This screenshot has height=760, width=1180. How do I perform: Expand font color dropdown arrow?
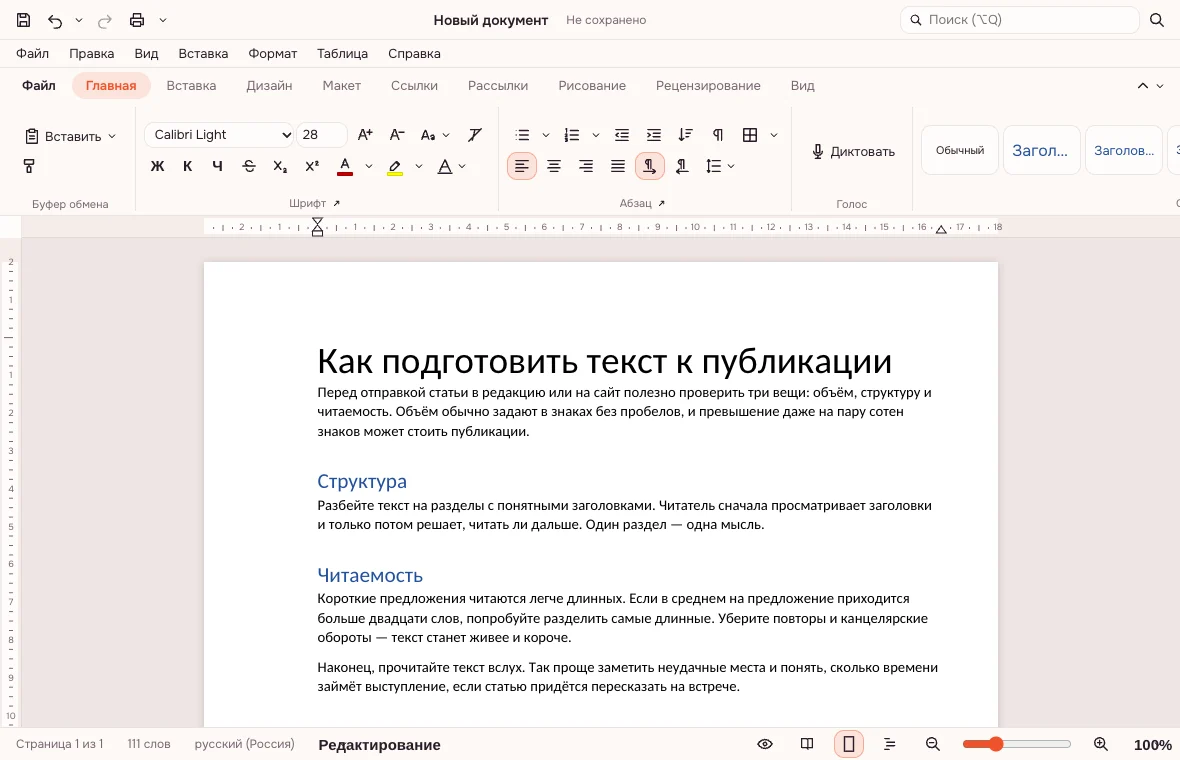[x=369, y=166]
